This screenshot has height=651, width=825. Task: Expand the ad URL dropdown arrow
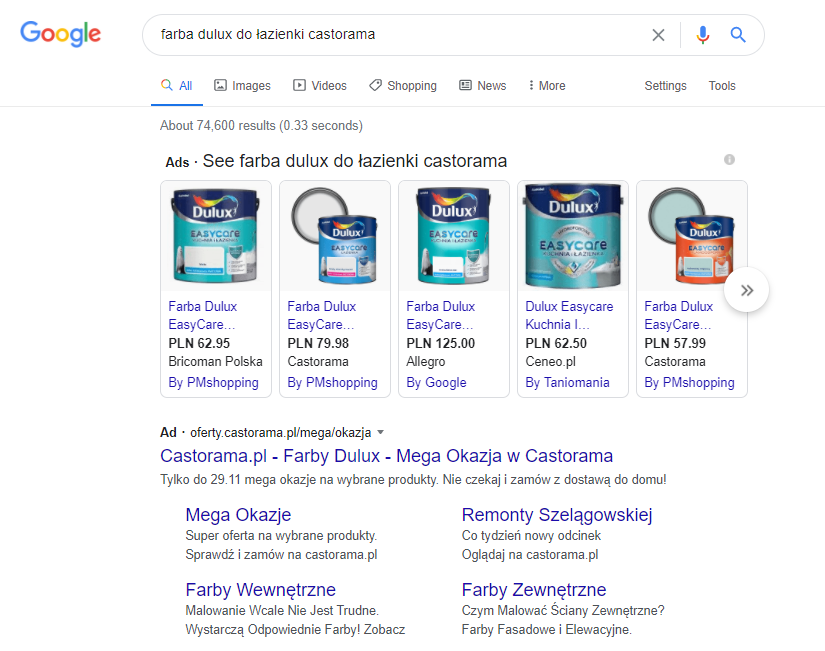[x=380, y=433]
